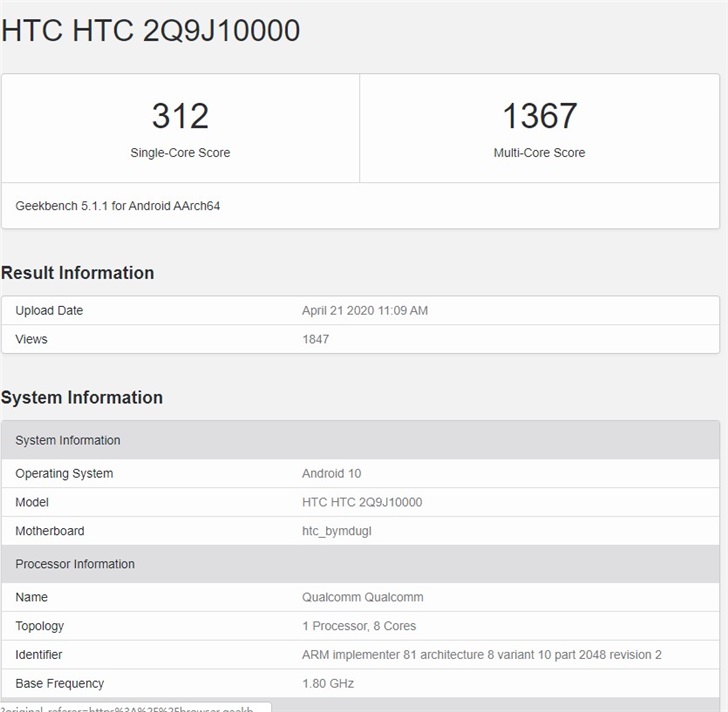The width and height of the screenshot is (728, 712).
Task: Click Geekbench 5.1.1 for Android AArch64 text
Action: [x=117, y=206]
